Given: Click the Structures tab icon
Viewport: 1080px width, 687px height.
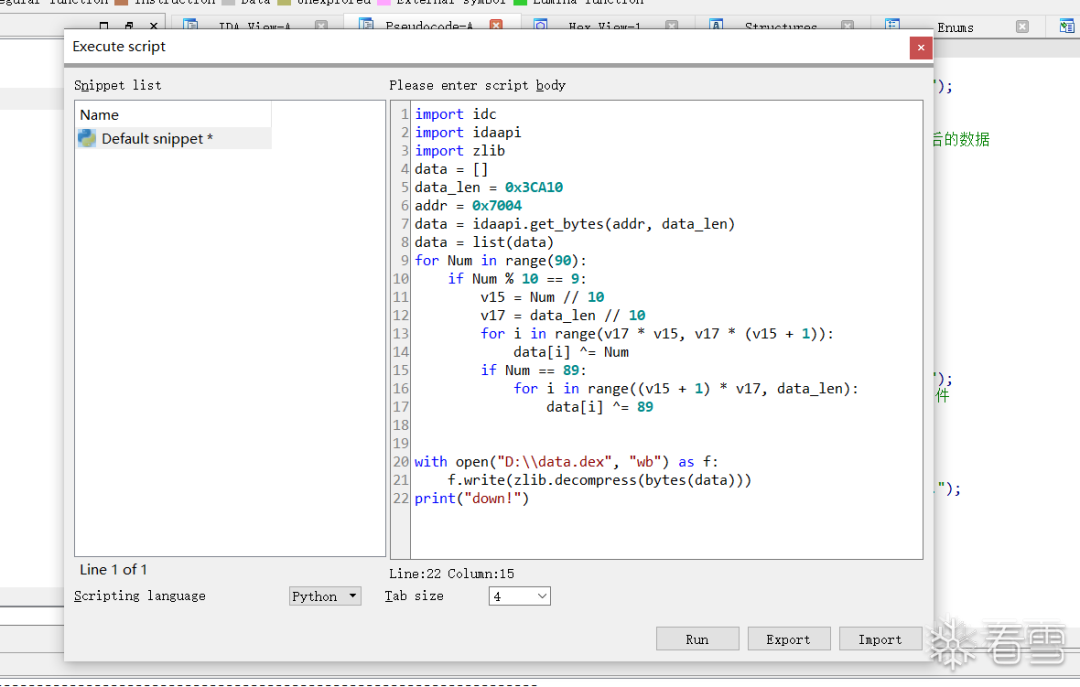Looking at the screenshot, I should 716,25.
